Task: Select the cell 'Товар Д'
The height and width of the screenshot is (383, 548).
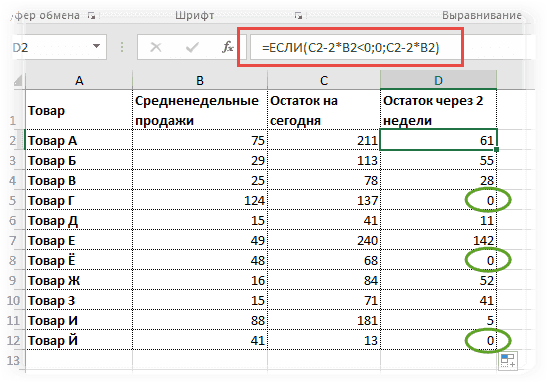Action: 79,221
